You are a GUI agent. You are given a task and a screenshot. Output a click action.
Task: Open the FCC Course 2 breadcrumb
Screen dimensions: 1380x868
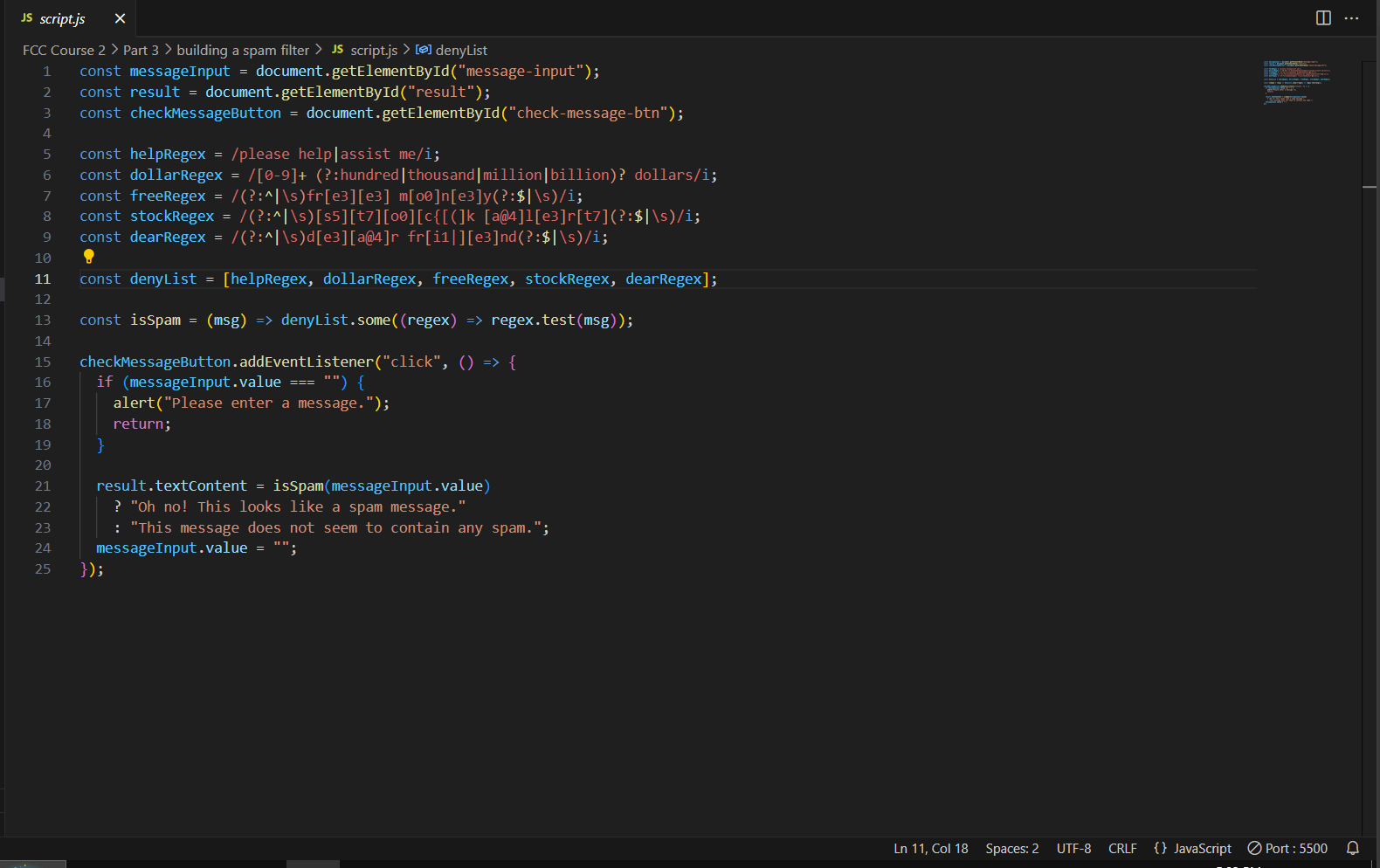click(x=64, y=51)
